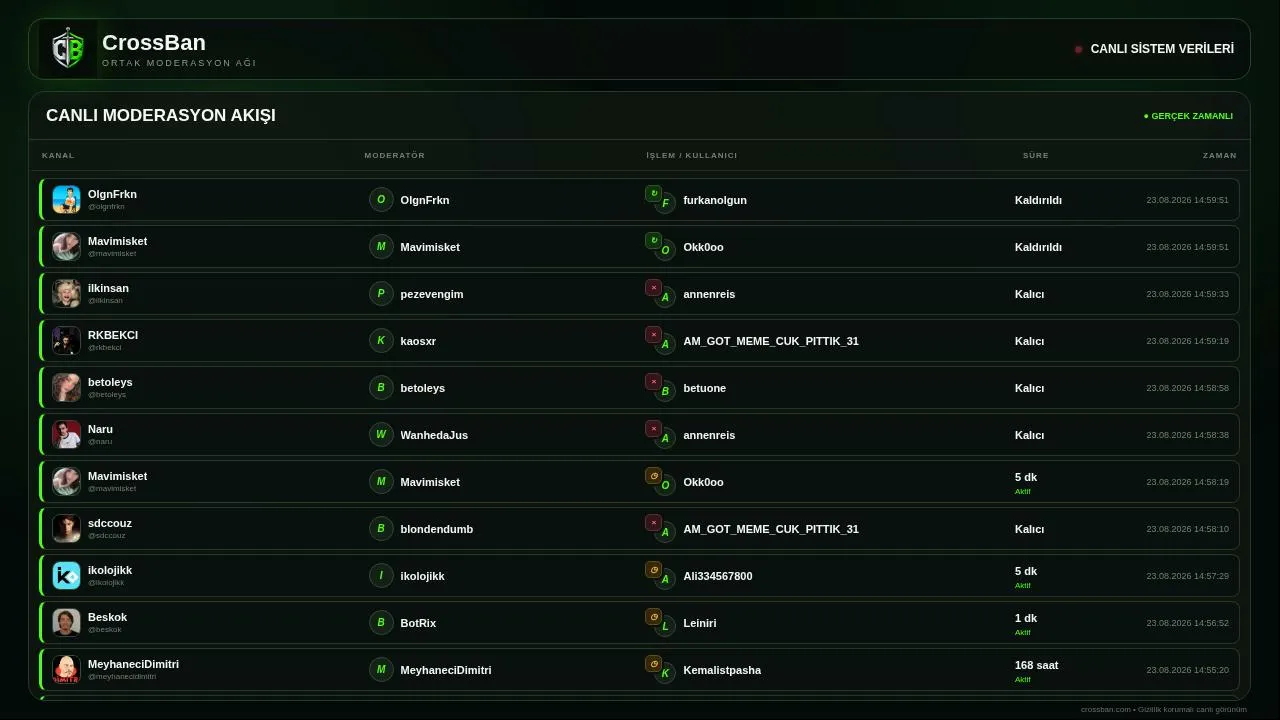1280x720 pixels.
Task: Click the timeout icon beside Kemalistpasha
Action: (x=653, y=663)
